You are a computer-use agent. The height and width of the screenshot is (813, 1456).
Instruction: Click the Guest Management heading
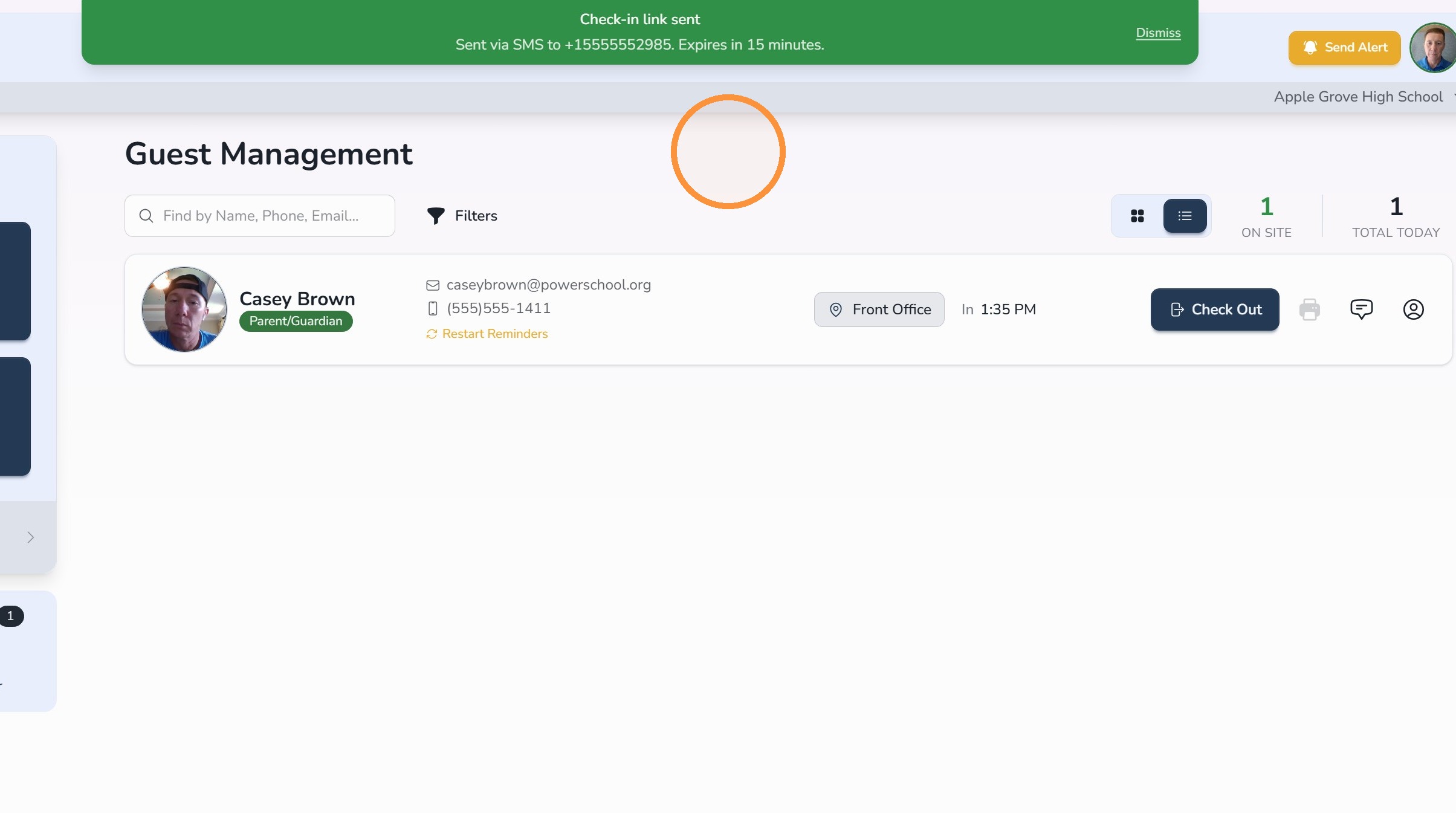(269, 154)
